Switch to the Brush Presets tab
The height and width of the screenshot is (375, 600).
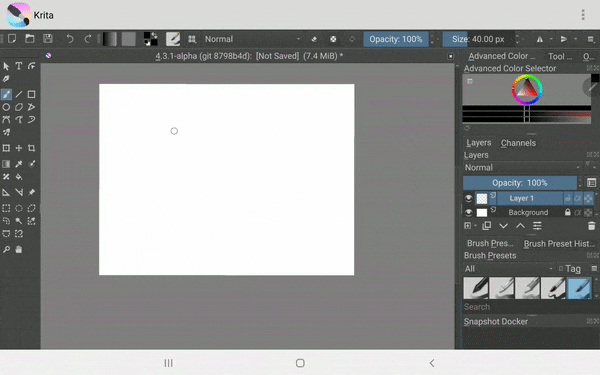pyautogui.click(x=490, y=243)
